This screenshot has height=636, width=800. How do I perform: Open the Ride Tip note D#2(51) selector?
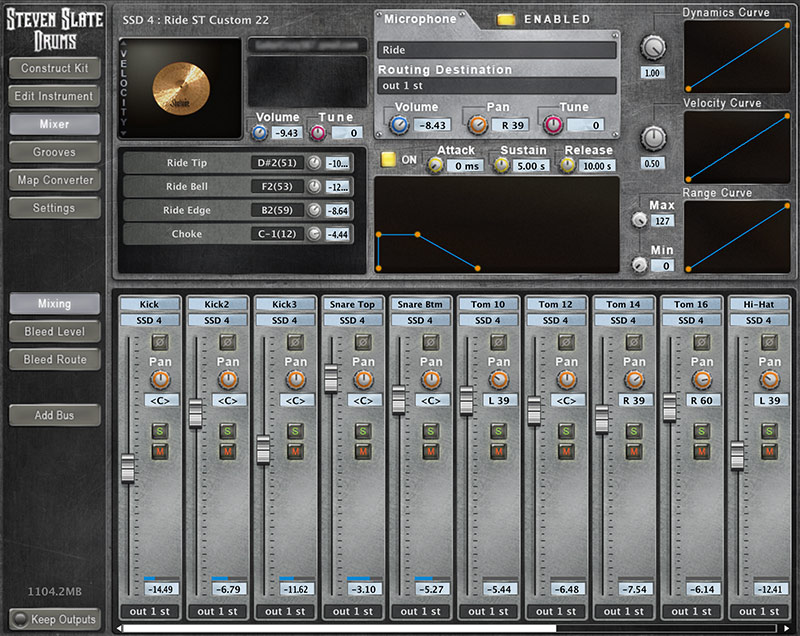point(277,163)
